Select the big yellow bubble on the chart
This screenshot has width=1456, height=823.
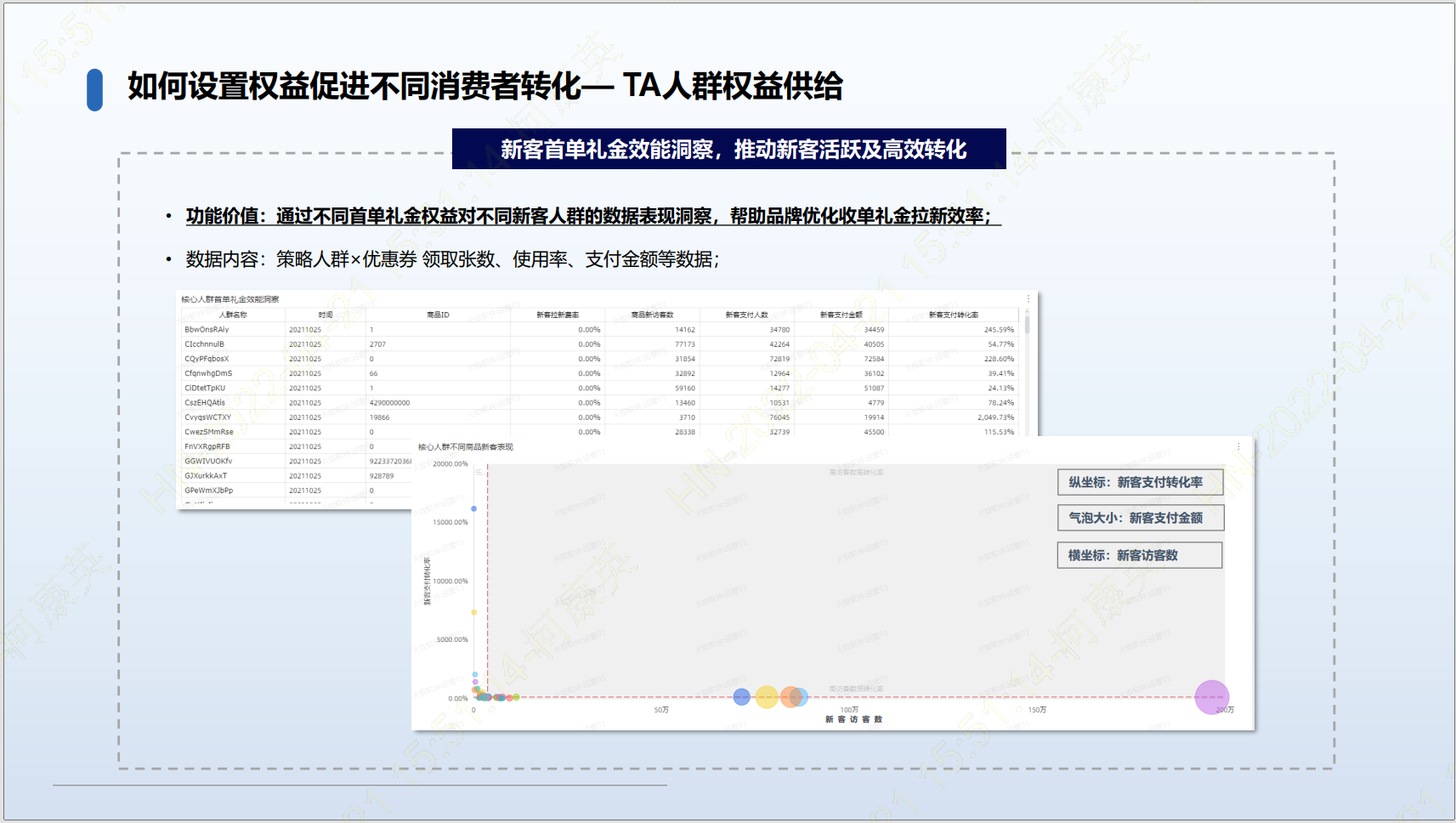pos(767,697)
